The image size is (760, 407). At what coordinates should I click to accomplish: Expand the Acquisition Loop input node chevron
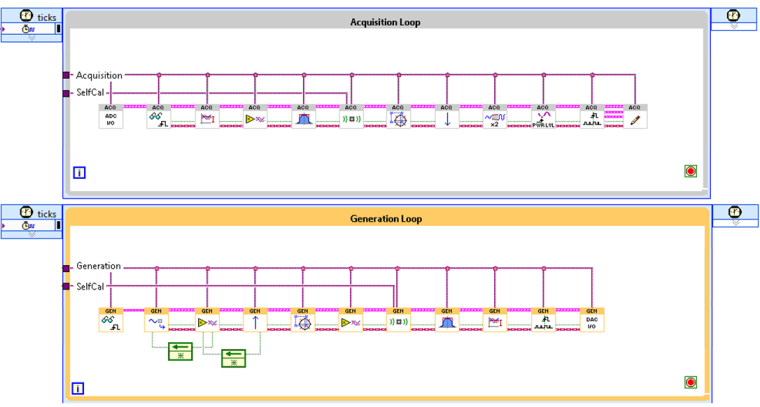click(32, 38)
